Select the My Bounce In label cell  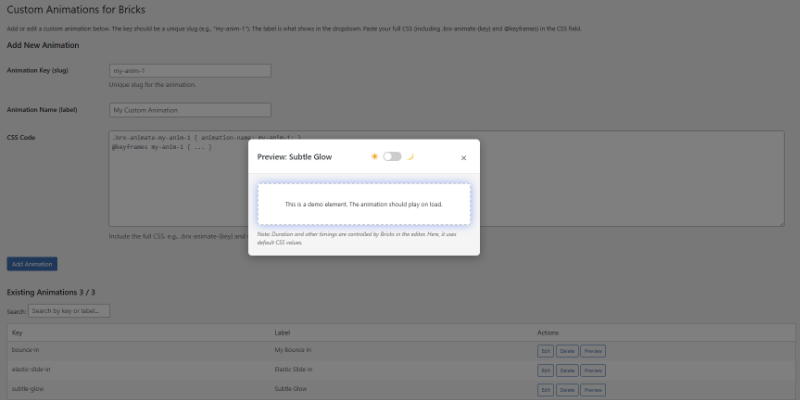click(x=293, y=350)
